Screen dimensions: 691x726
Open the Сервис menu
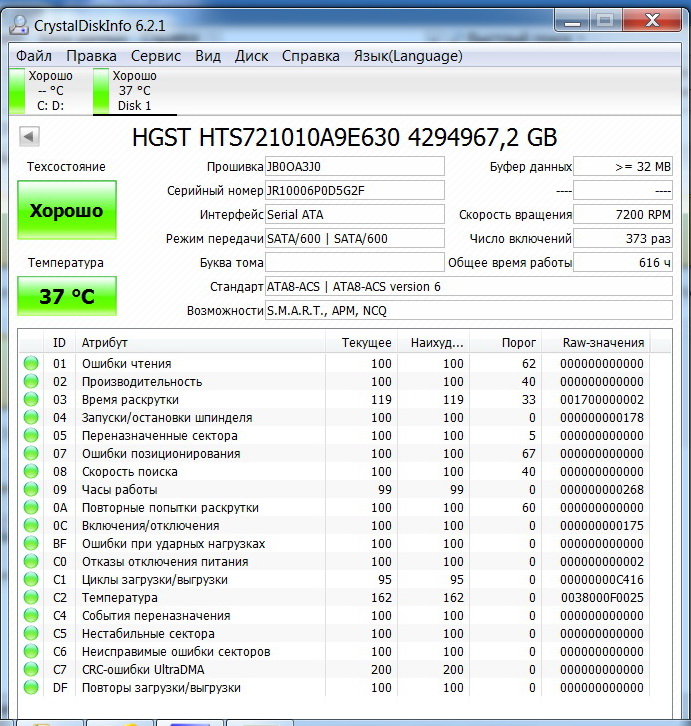156,56
